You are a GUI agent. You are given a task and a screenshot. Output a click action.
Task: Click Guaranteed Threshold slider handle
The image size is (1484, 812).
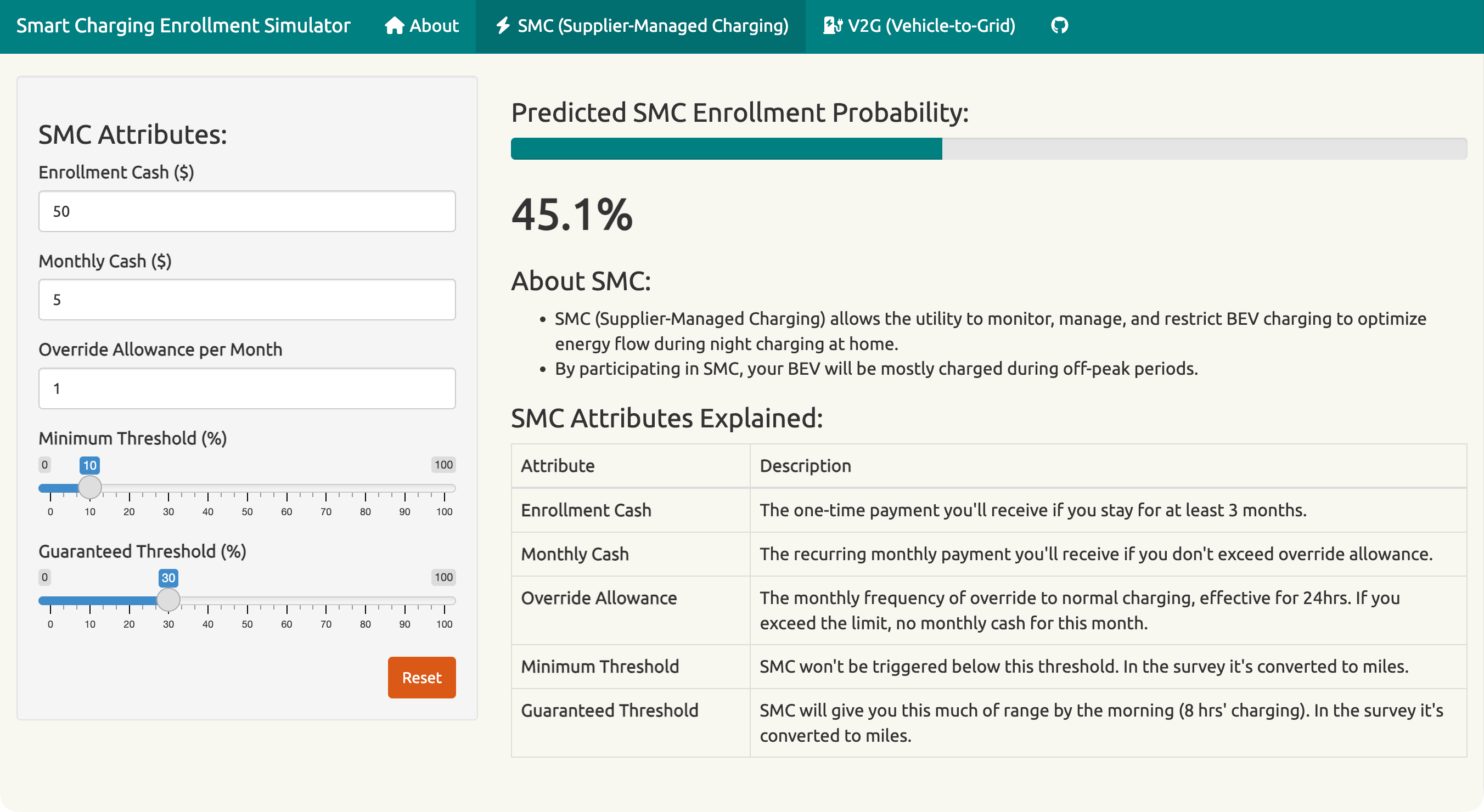pyautogui.click(x=168, y=600)
